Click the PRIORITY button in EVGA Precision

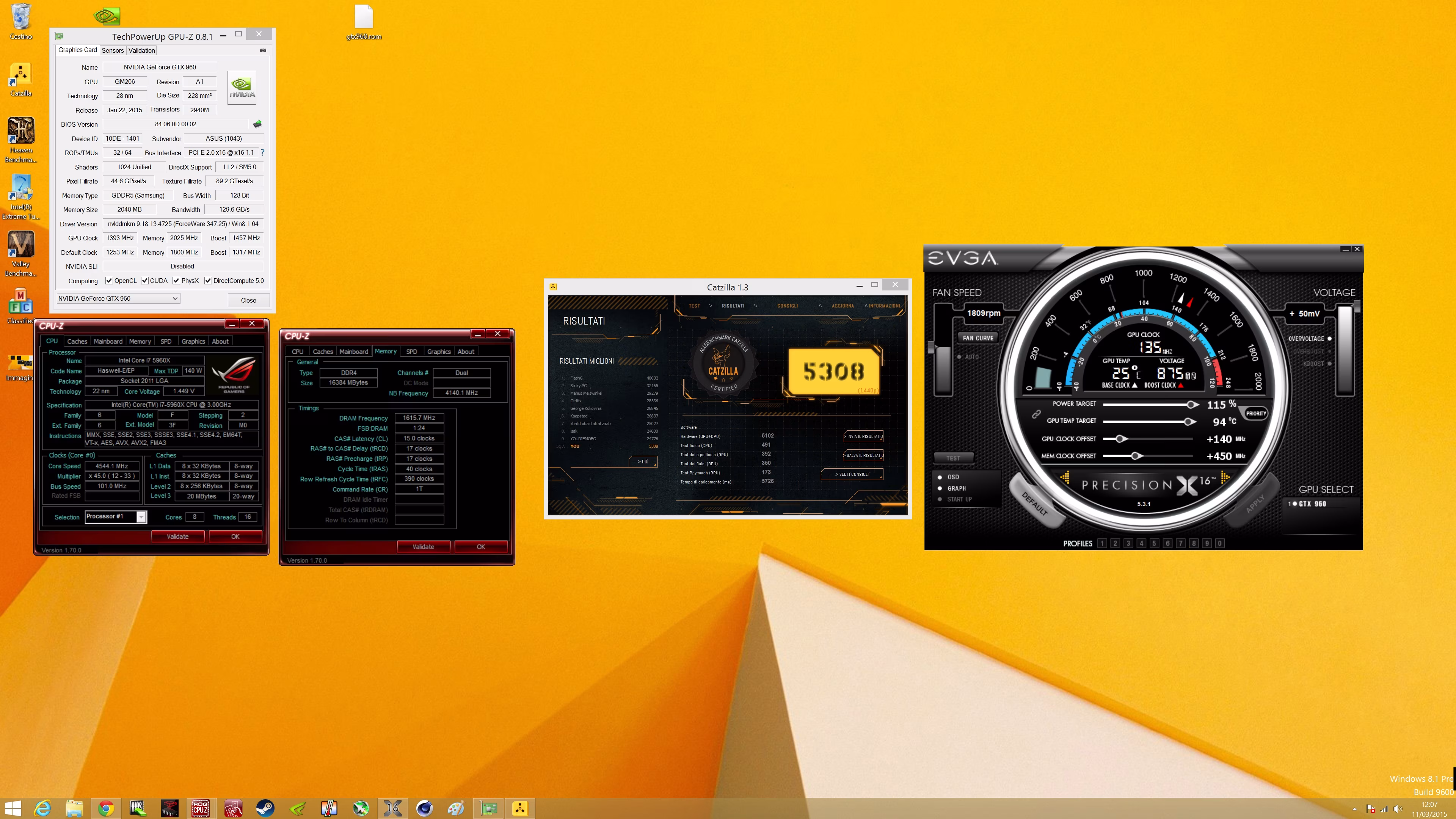(1256, 413)
